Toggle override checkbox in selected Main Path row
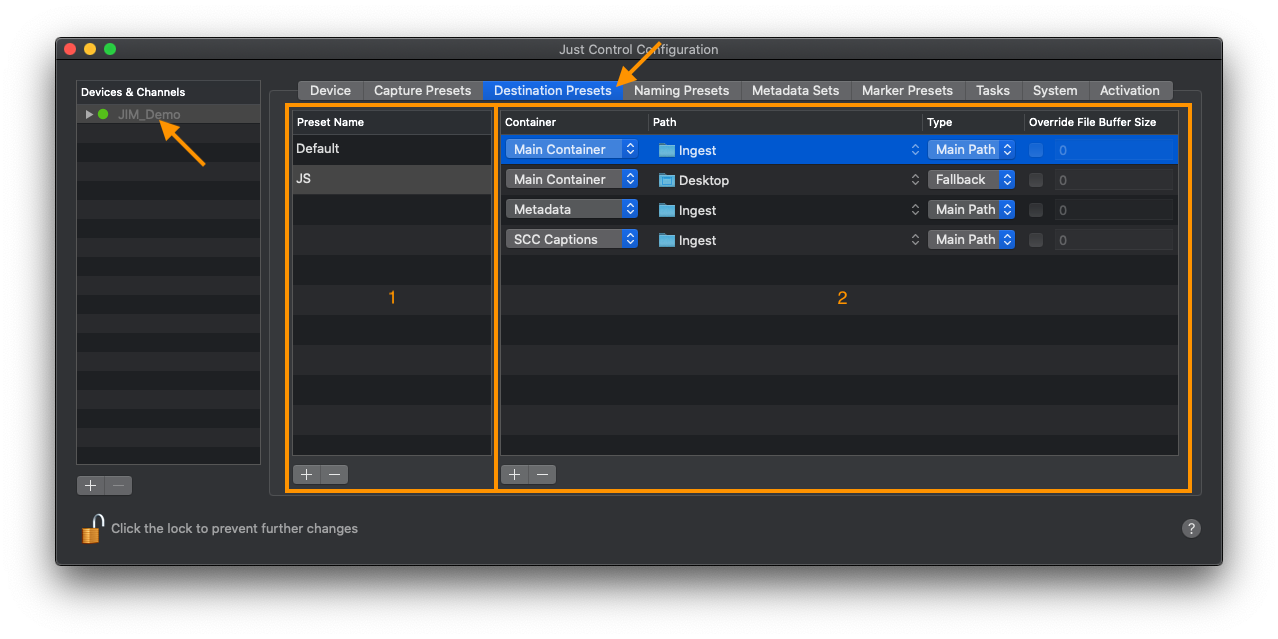Screen dimensions: 1278x639 tap(1036, 150)
